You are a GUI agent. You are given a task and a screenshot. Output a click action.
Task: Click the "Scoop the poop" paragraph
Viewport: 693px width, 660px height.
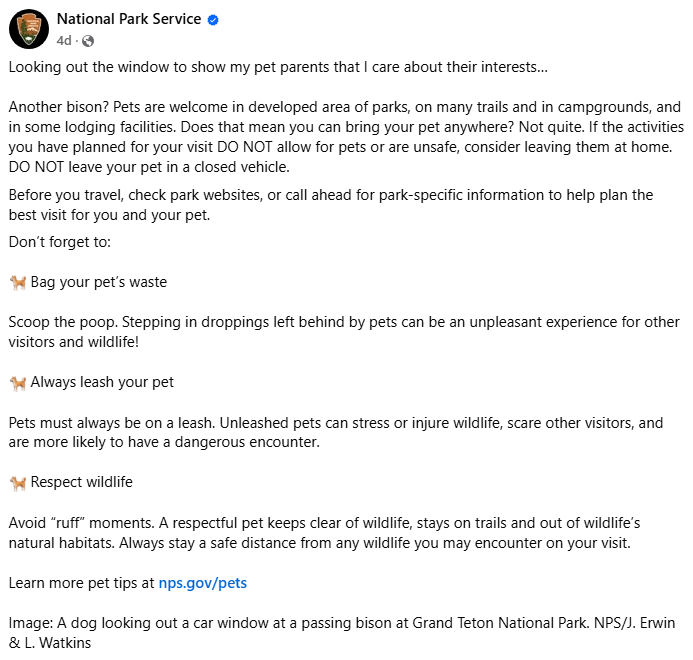click(x=340, y=332)
